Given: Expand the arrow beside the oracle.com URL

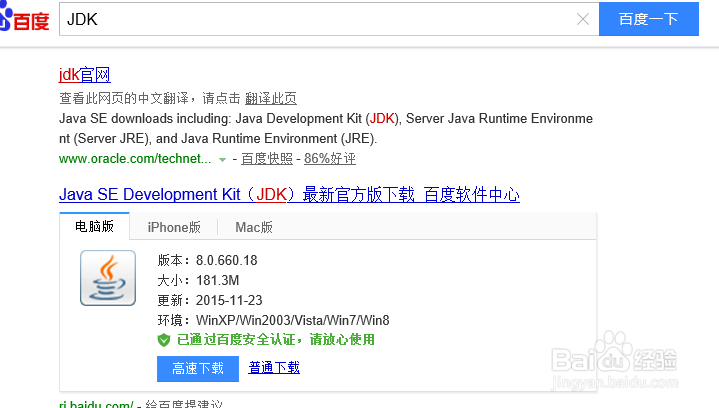Looking at the screenshot, I should coord(222,159).
